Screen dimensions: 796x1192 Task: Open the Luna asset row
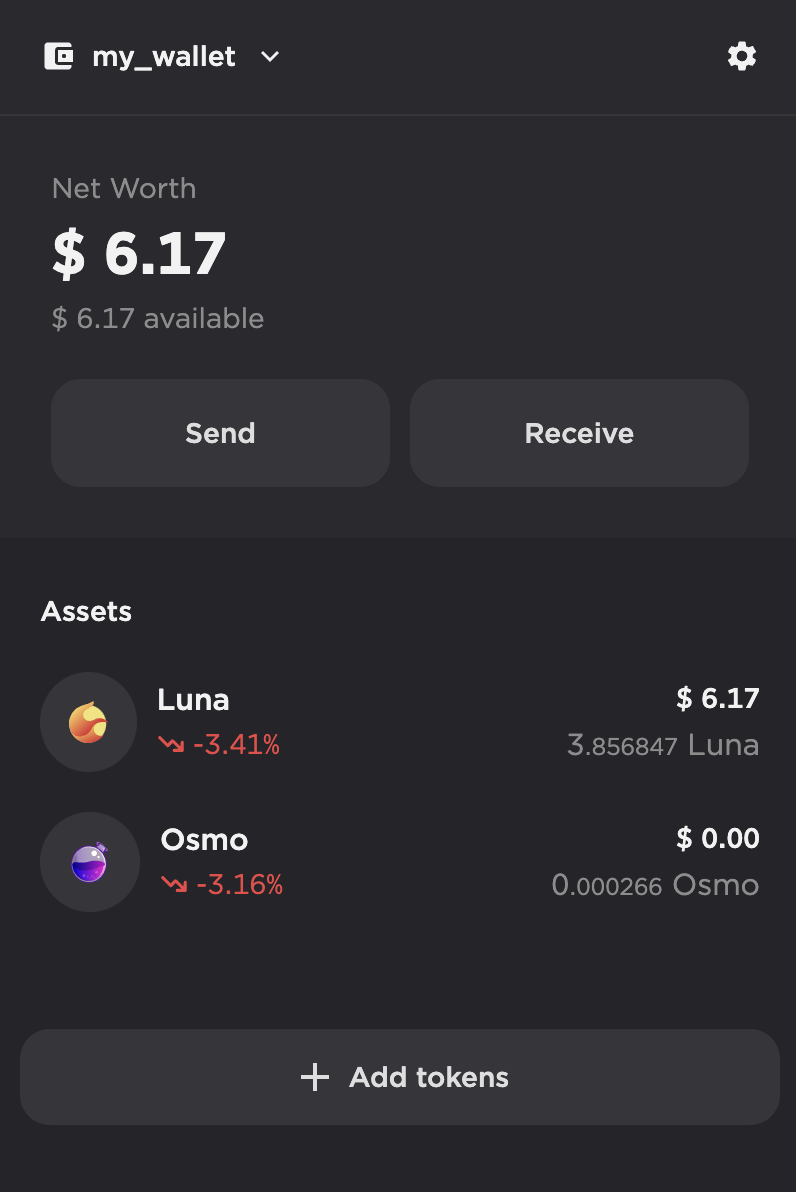[x=400, y=722]
